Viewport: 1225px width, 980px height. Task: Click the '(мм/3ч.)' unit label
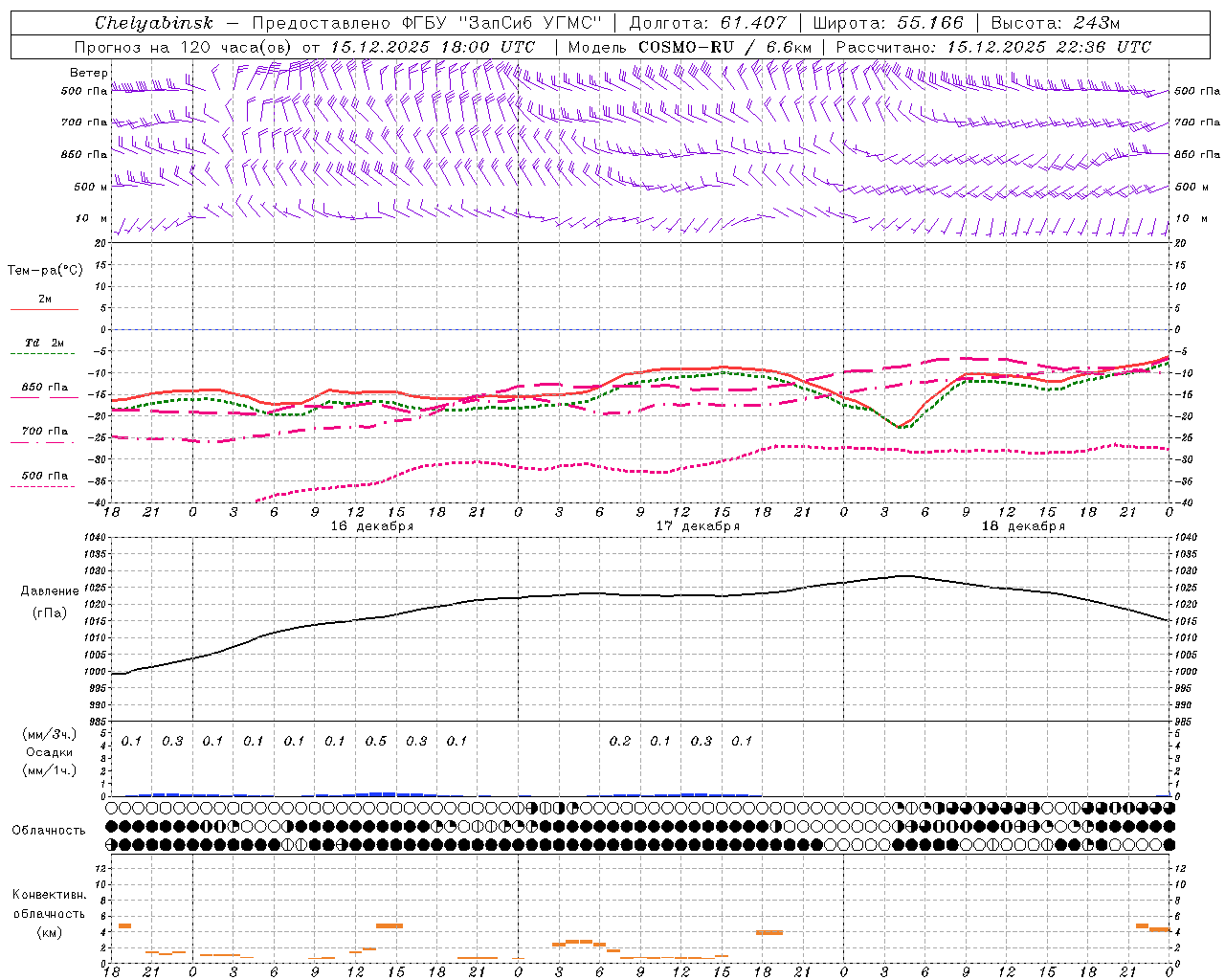49,734
